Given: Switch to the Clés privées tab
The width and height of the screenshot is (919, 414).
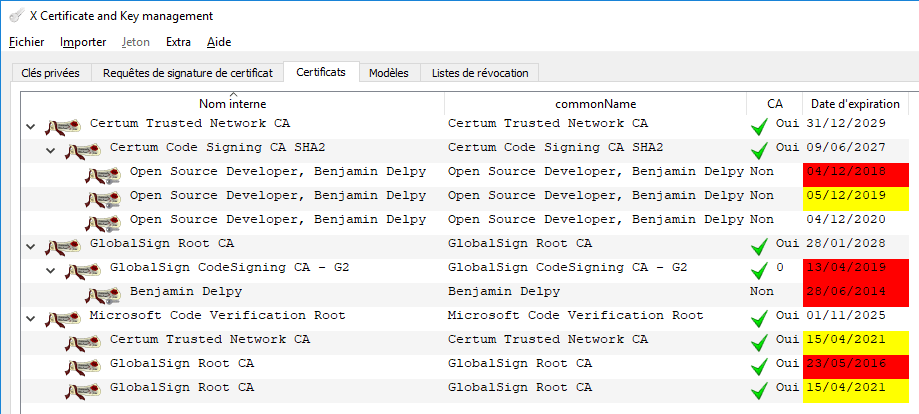Looking at the screenshot, I should click(x=50, y=73).
